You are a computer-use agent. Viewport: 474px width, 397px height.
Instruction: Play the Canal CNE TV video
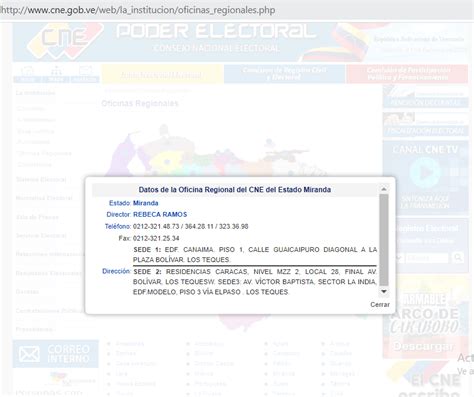tap(425, 172)
